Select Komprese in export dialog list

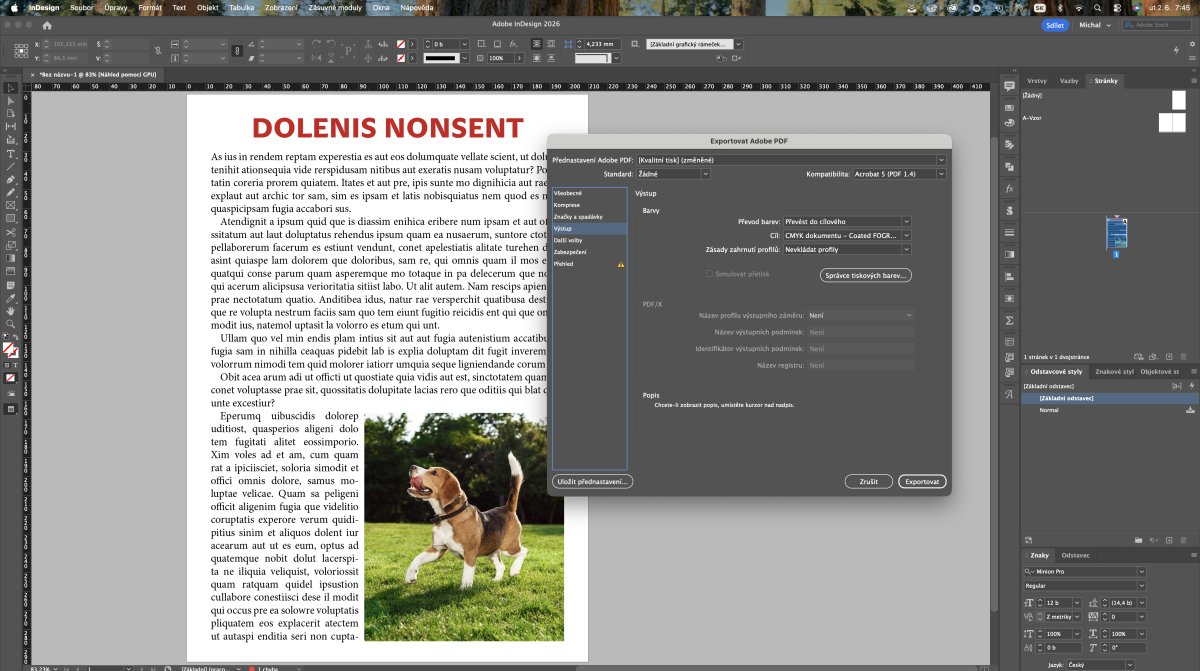click(589, 204)
